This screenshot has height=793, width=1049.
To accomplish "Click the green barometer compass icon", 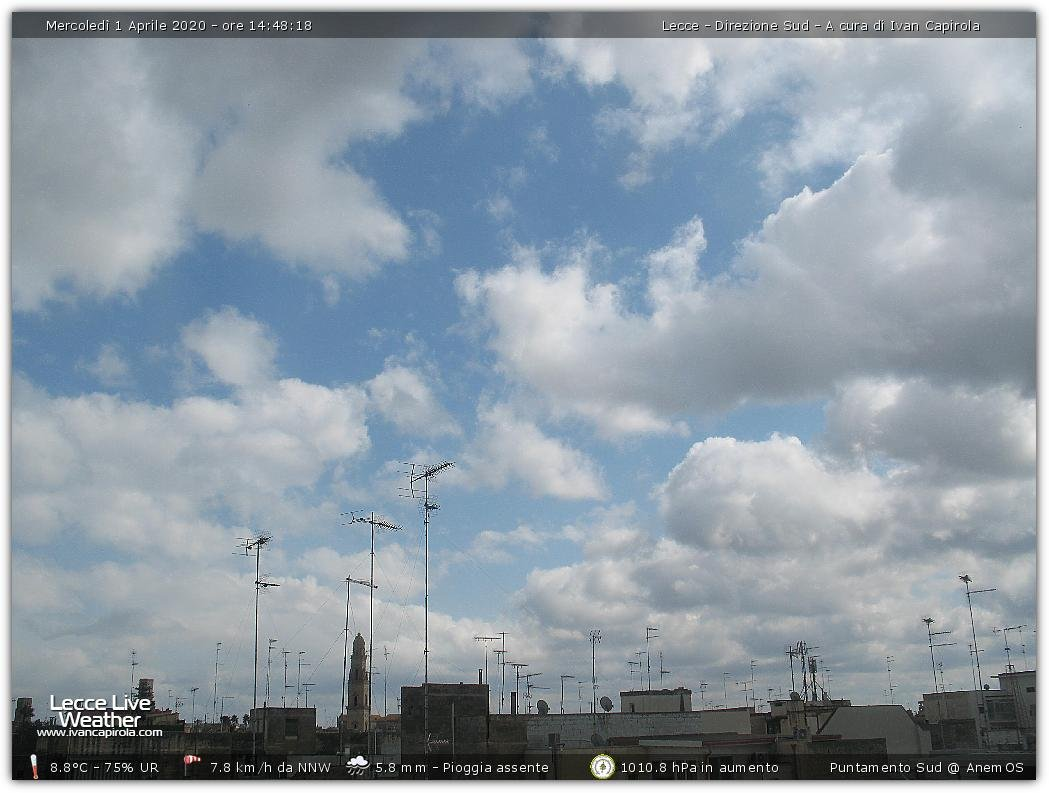I will (602, 767).
